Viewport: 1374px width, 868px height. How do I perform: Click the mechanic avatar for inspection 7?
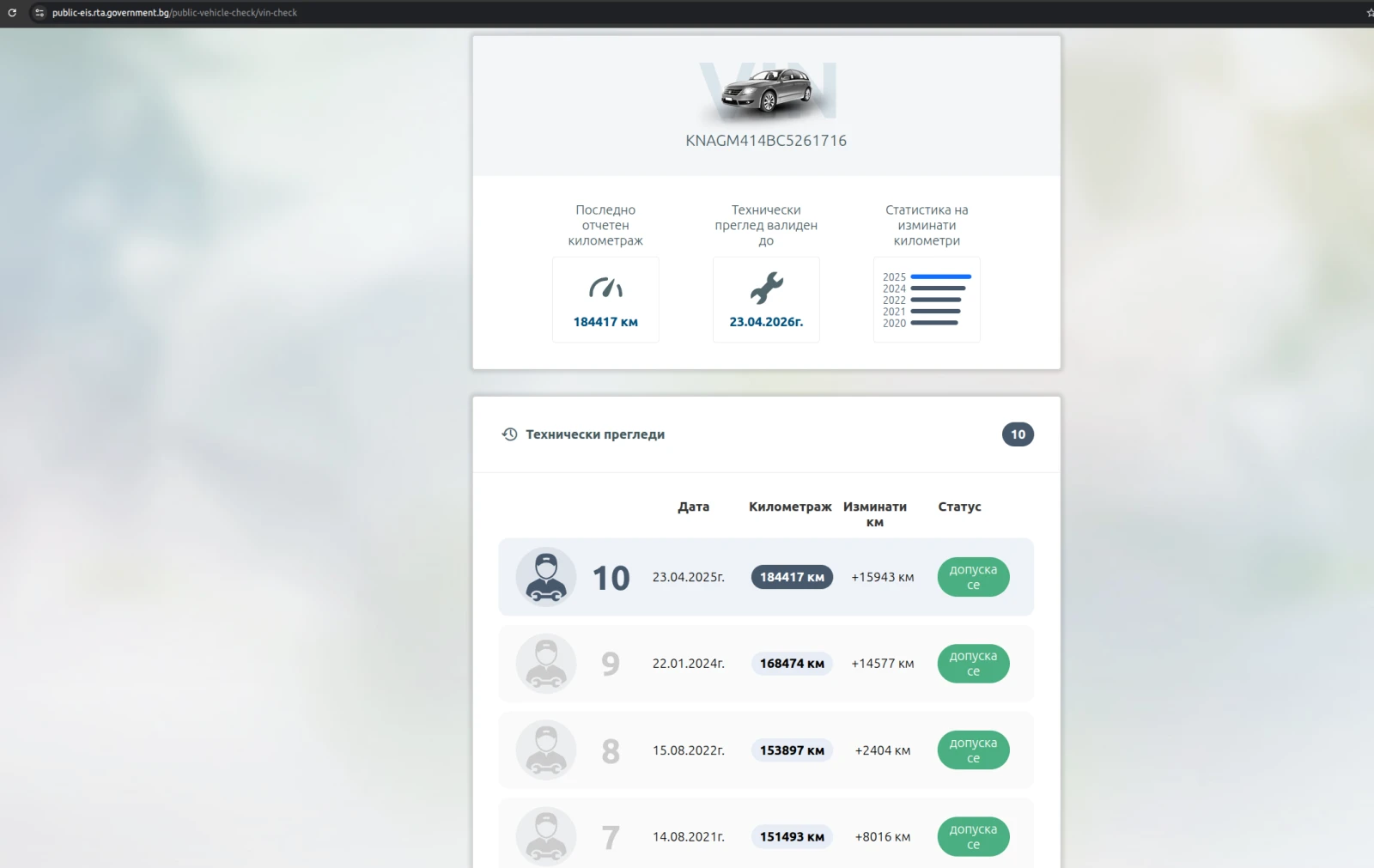point(546,836)
